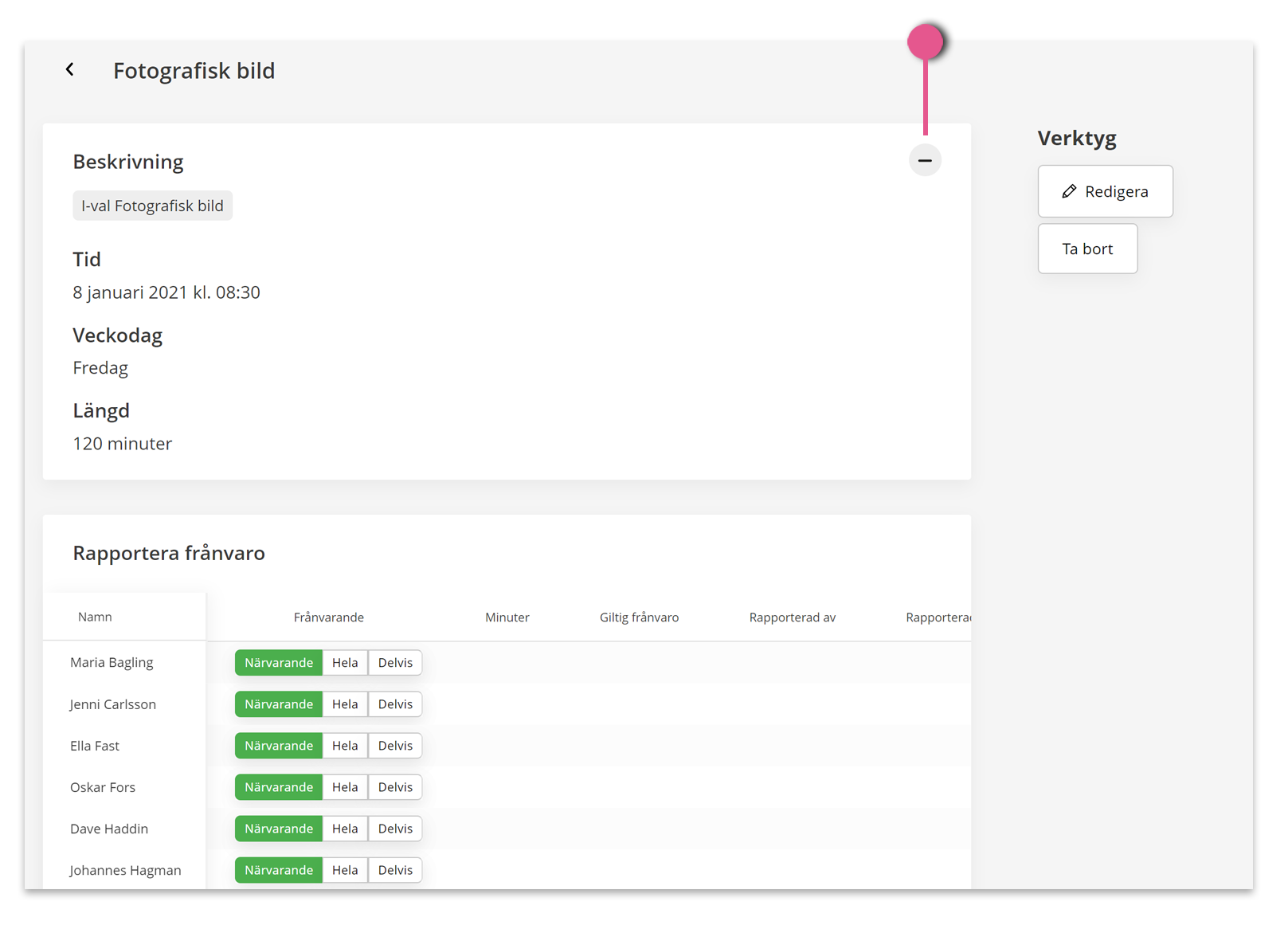Image resolution: width=1288 pixels, height=925 pixels.
Task: Mark Jenni Carlsson as Närvarande
Action: pos(279,704)
